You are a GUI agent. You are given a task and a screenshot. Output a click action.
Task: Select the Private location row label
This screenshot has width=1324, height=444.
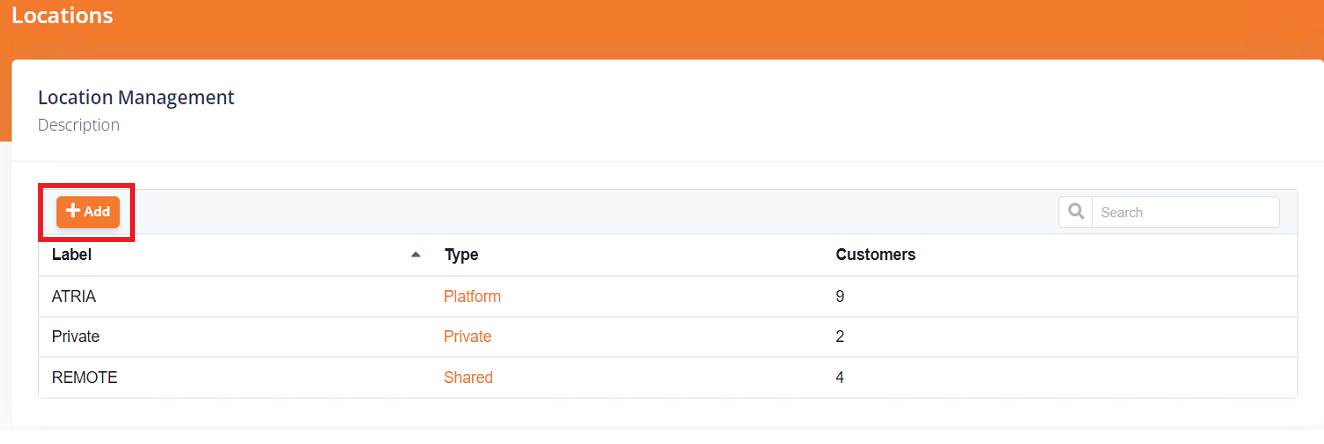(x=76, y=337)
